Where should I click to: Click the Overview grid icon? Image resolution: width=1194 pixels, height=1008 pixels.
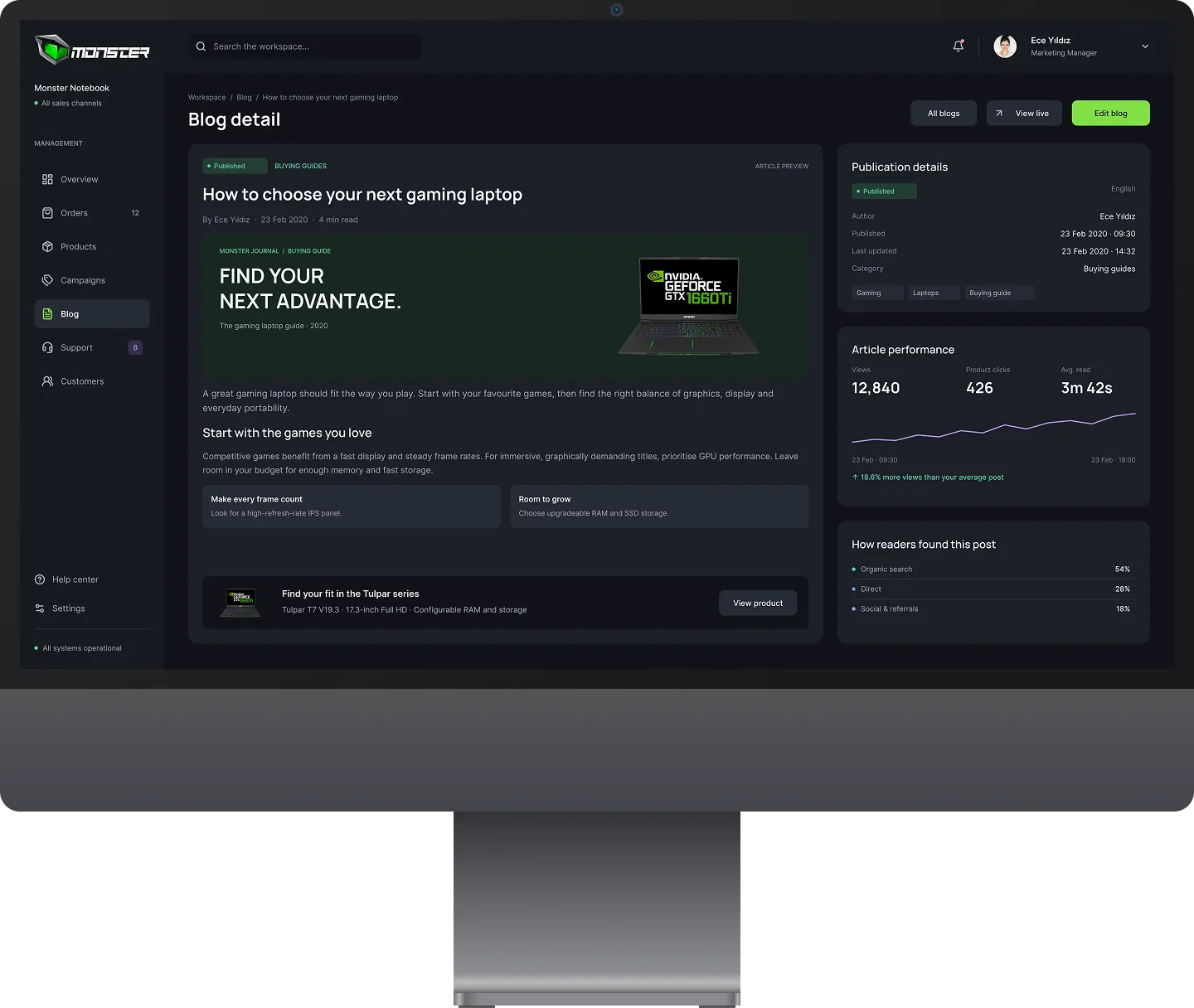click(x=47, y=179)
